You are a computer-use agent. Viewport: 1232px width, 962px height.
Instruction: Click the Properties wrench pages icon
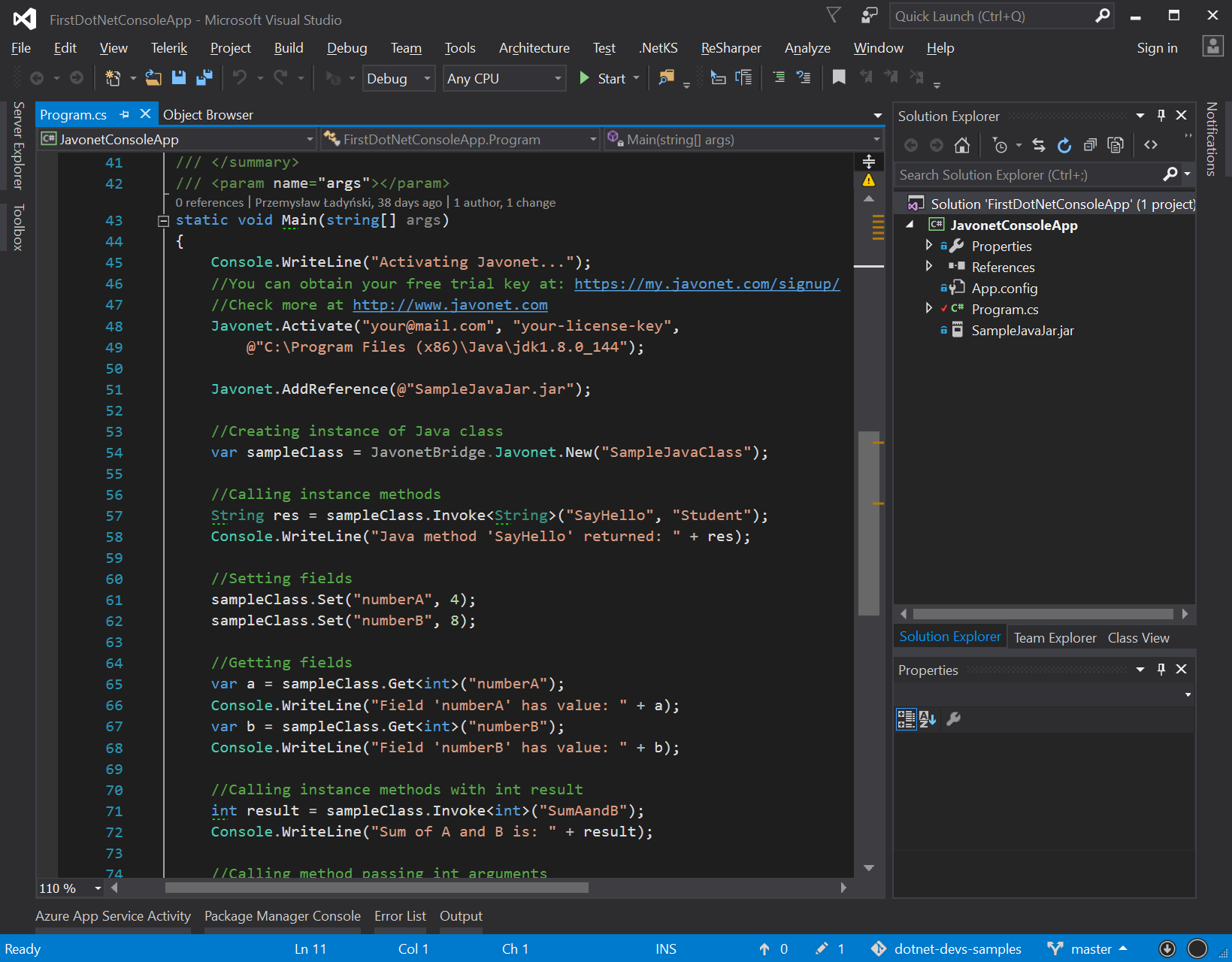pyautogui.click(x=953, y=719)
